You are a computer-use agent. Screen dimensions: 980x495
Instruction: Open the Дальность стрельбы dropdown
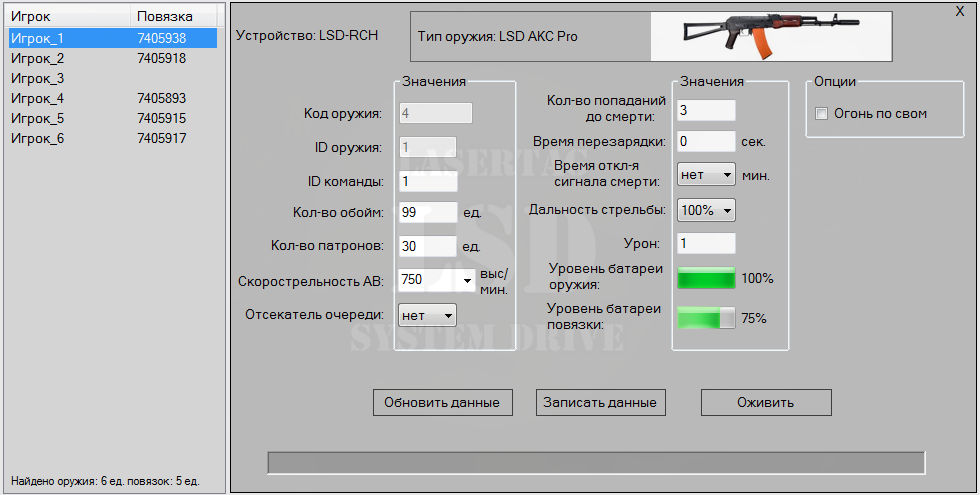[706, 210]
